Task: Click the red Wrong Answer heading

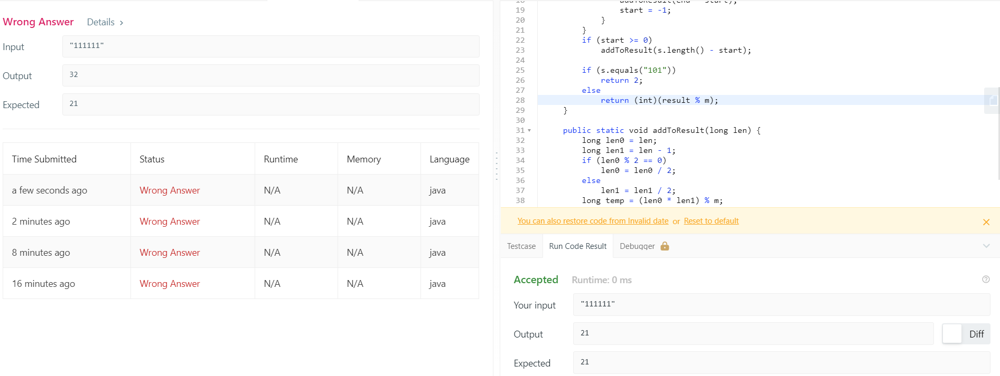Action: (38, 22)
